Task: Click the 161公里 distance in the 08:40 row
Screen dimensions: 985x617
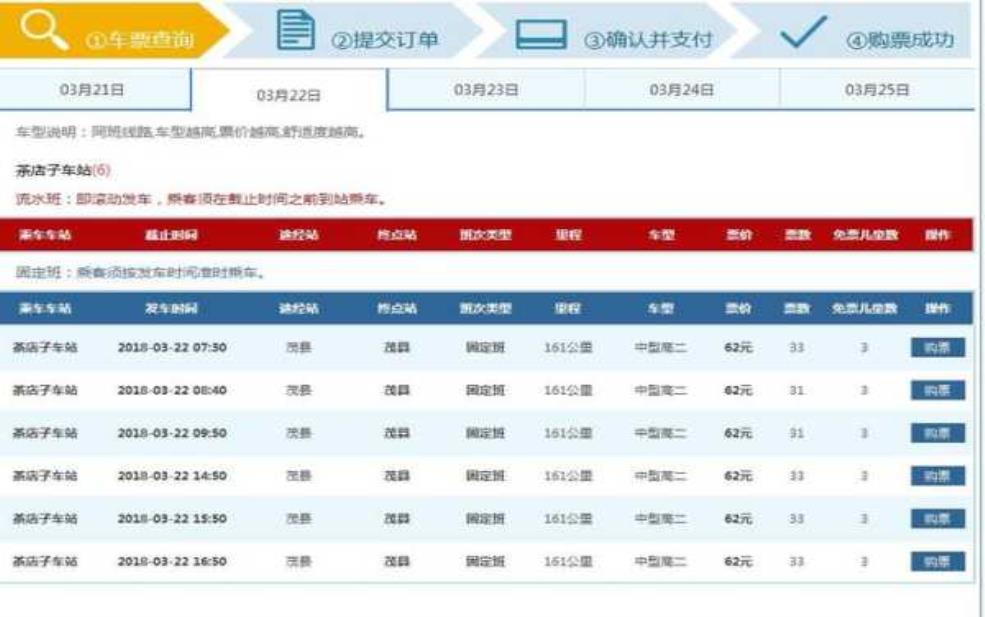Action: pyautogui.click(x=568, y=390)
